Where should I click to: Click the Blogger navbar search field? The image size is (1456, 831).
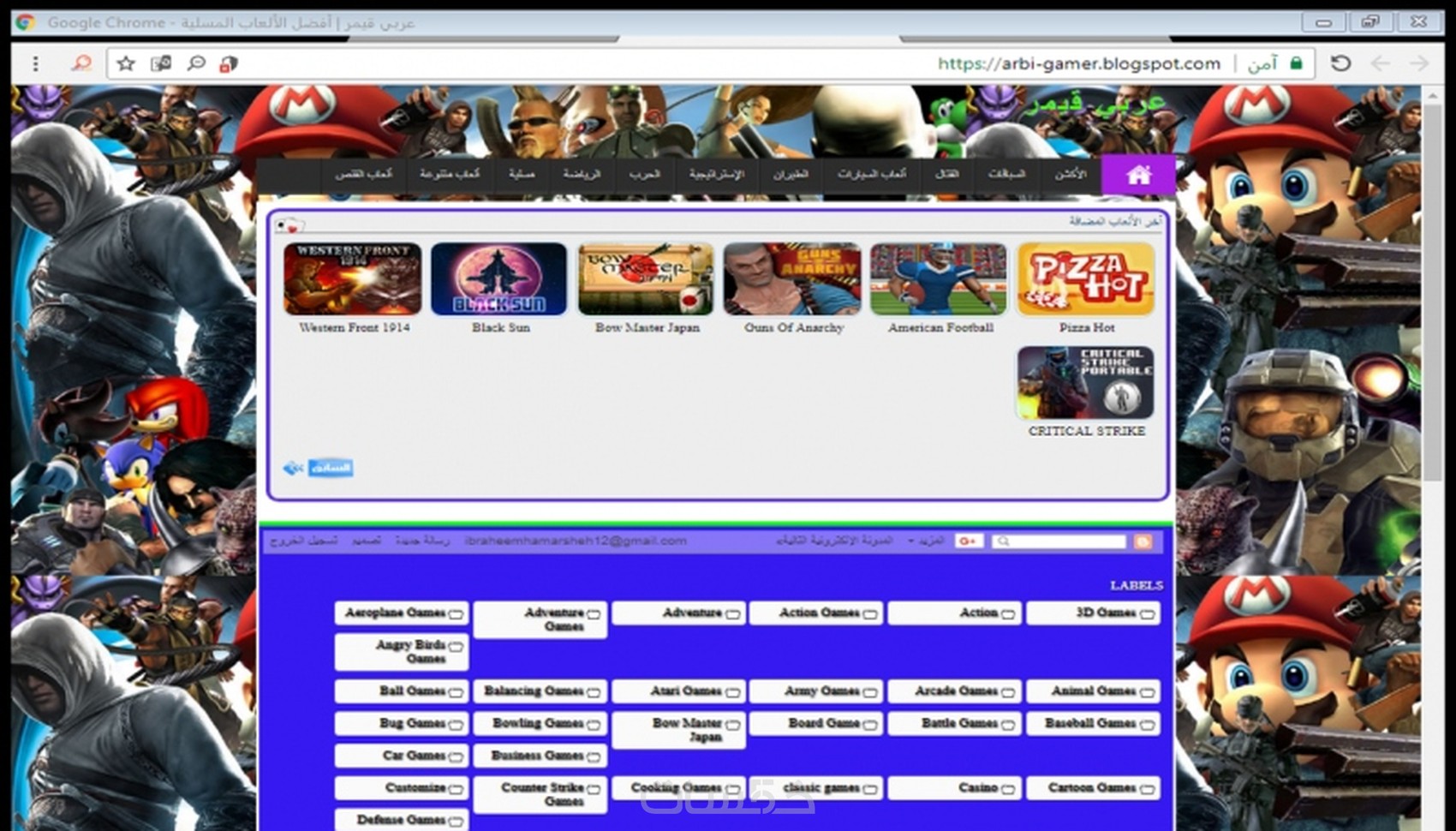pyautogui.click(x=1059, y=541)
